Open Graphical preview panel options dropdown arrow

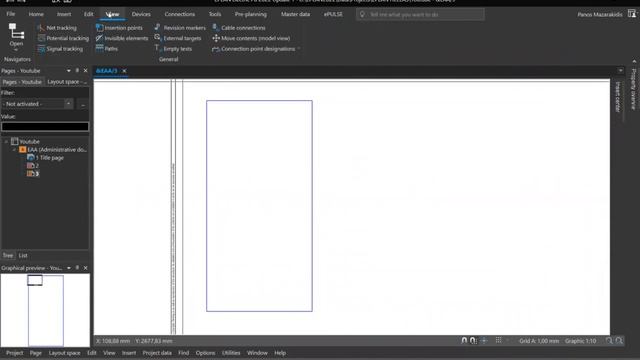pyautogui.click(x=69, y=268)
